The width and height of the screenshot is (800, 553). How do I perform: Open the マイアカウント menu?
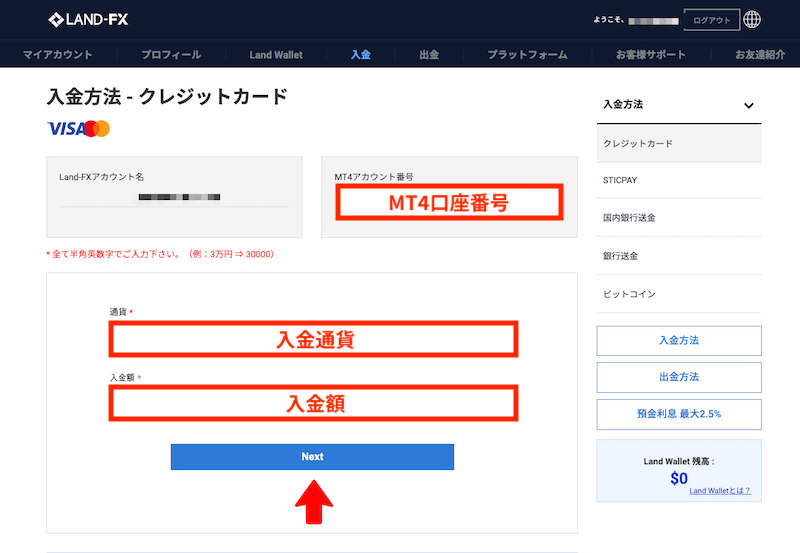click(x=58, y=55)
